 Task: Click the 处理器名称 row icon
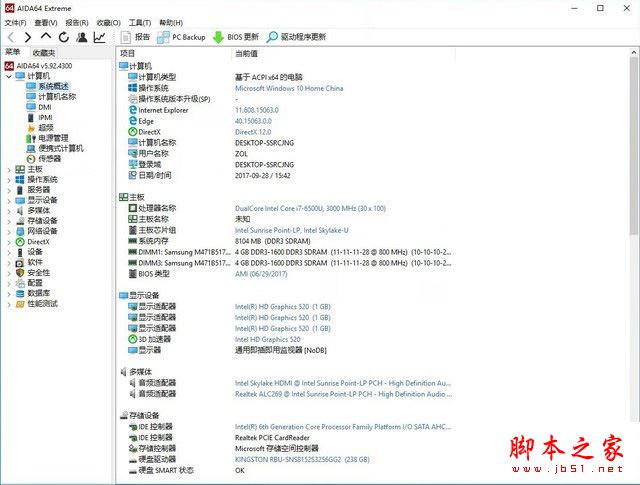(133, 208)
